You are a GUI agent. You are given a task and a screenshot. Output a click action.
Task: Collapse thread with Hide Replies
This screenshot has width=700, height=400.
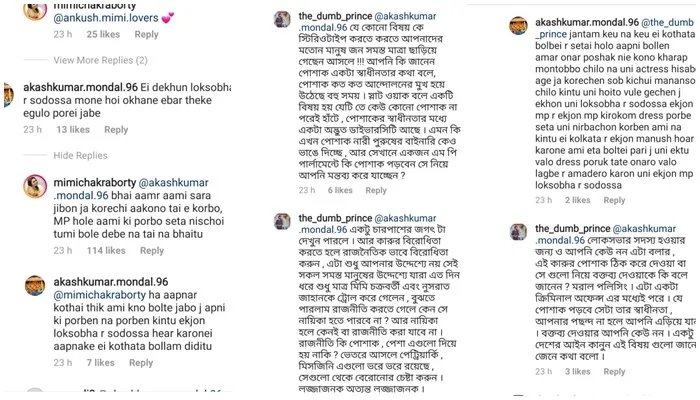tap(80, 155)
